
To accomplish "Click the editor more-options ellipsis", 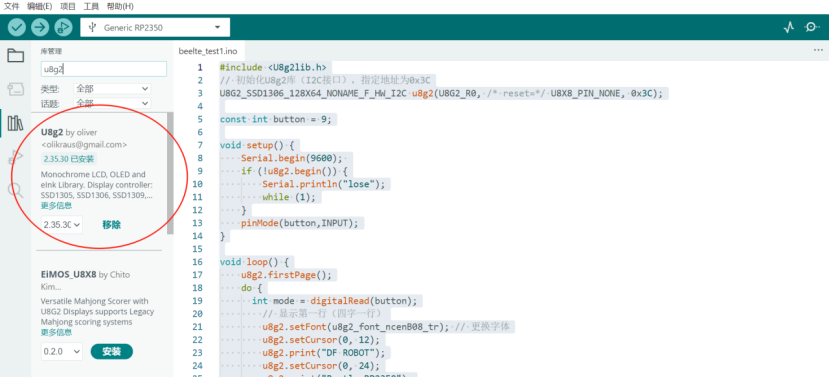I will pyautogui.click(x=818, y=50).
